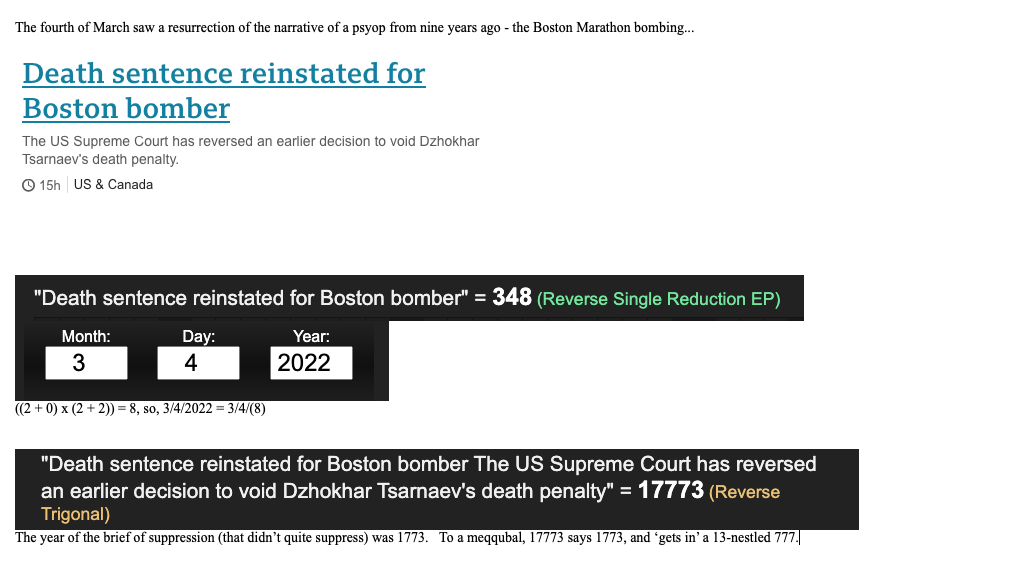This screenshot has width=1017, height=571.
Task: Click the date calculation line ending '3/4/(8)'
Action: click(141, 408)
